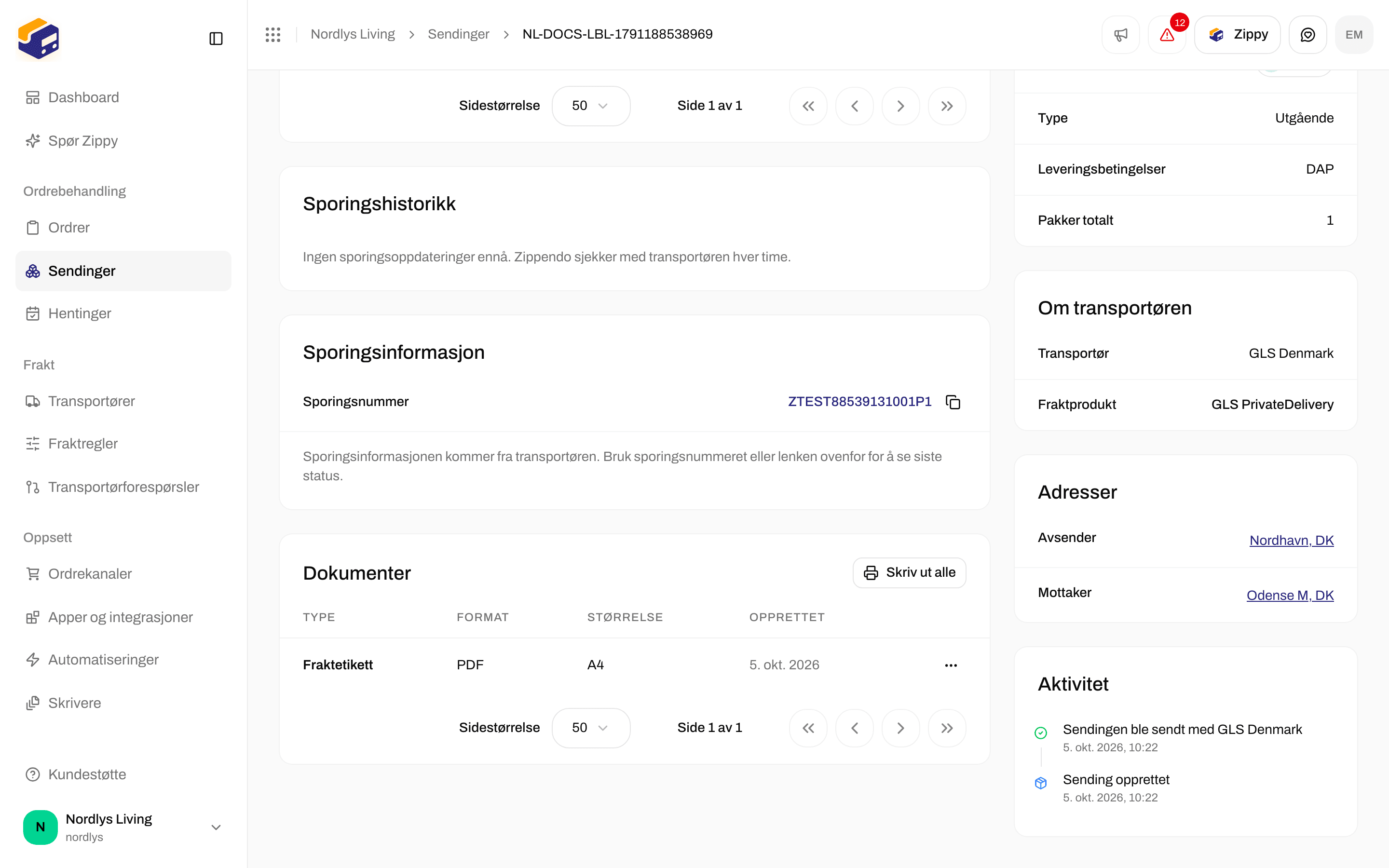Screen dimensions: 1389x868
Task: Open Automatiseringer in sidebar
Action: tap(123, 660)
